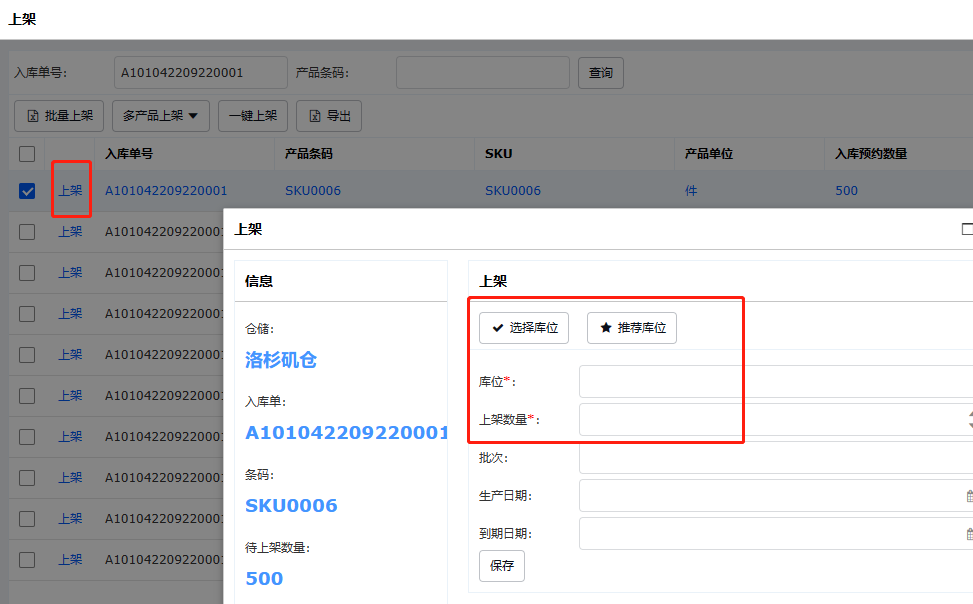Screen dimensions: 973x604
Task: Open the 到期日期 calendar picker icon
Action: [969, 533]
